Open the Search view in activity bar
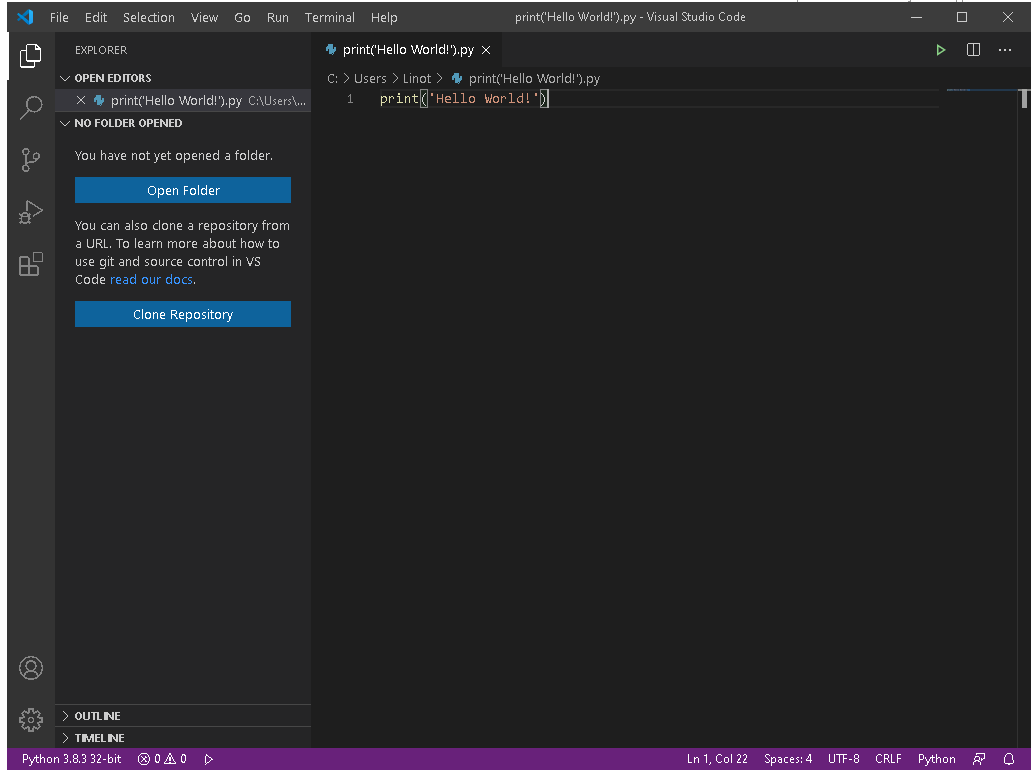The height and width of the screenshot is (777, 1035). pyautogui.click(x=30, y=108)
